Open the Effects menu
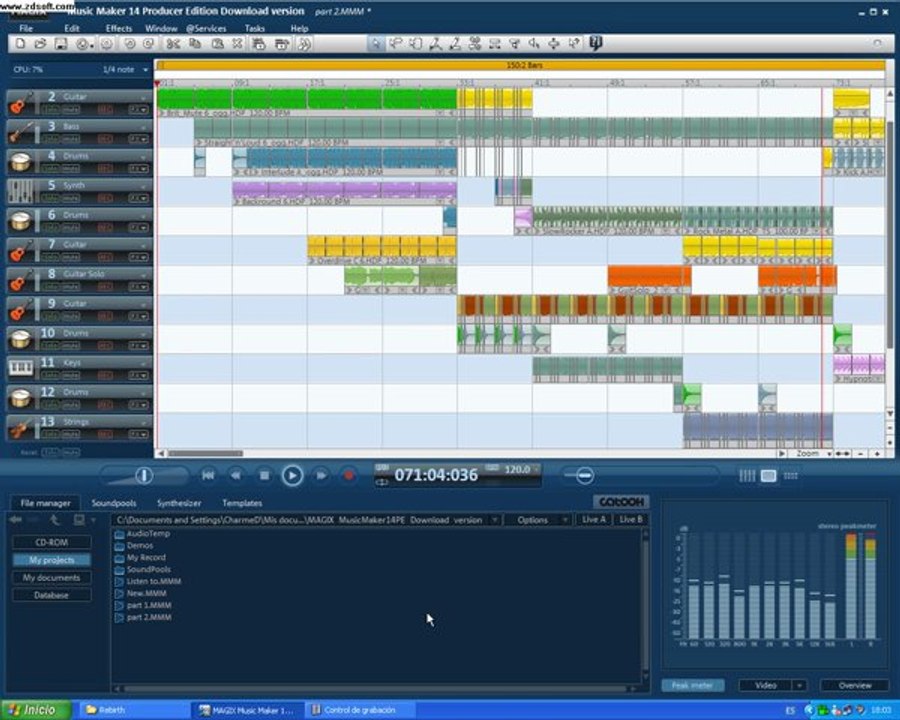Image resolution: width=900 pixels, height=720 pixels. point(118,29)
